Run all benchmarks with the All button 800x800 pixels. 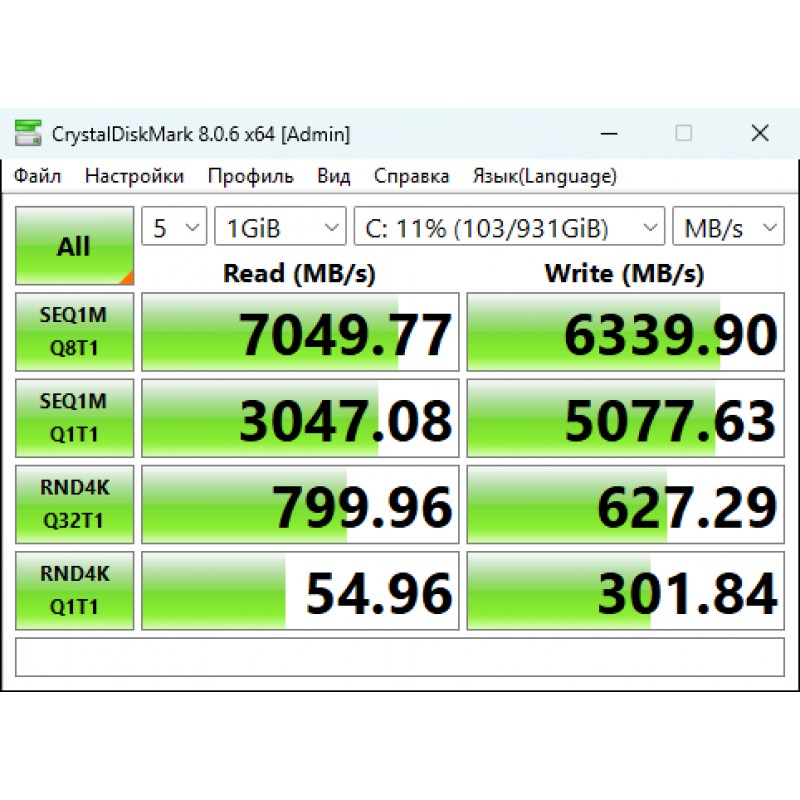click(74, 246)
